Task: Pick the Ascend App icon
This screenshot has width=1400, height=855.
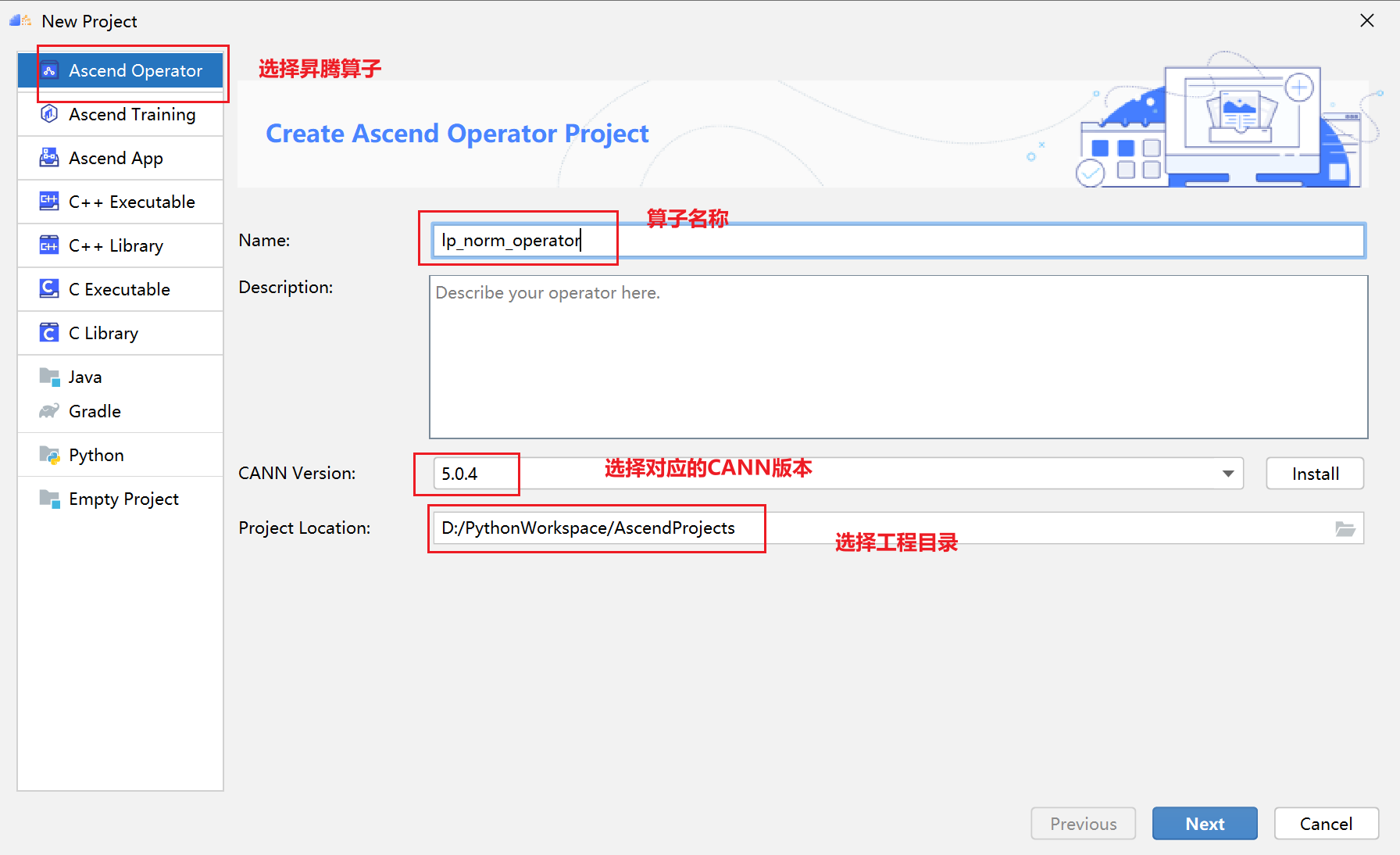Action: (x=49, y=158)
